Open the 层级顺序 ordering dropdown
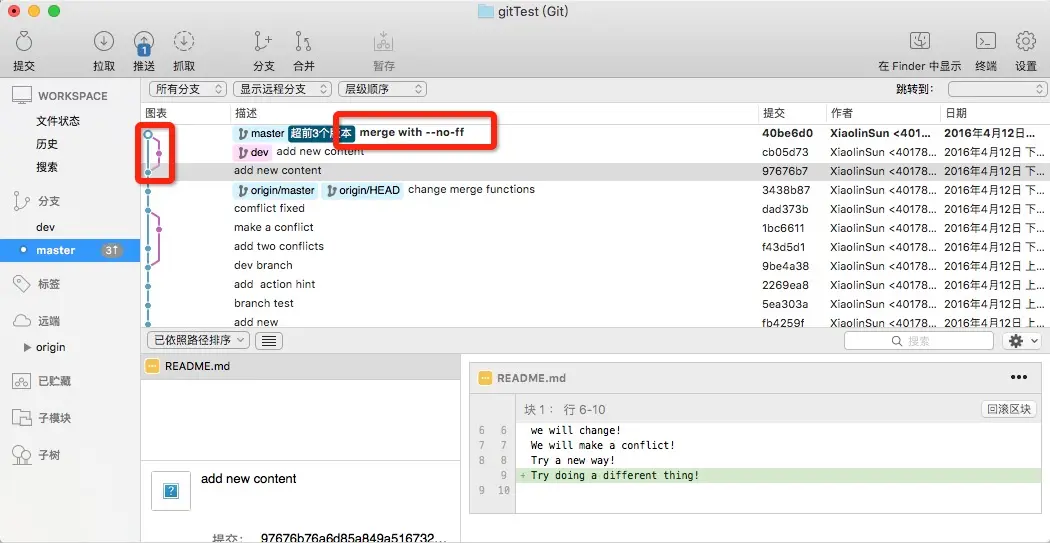This screenshot has height=543, width=1050. click(382, 88)
